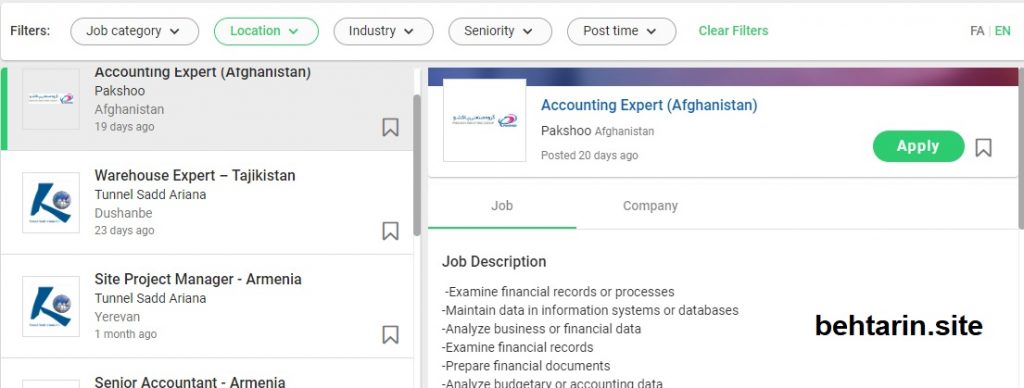Bookmark the Accounting Expert listing
This screenshot has width=1024, height=388.
click(x=390, y=127)
